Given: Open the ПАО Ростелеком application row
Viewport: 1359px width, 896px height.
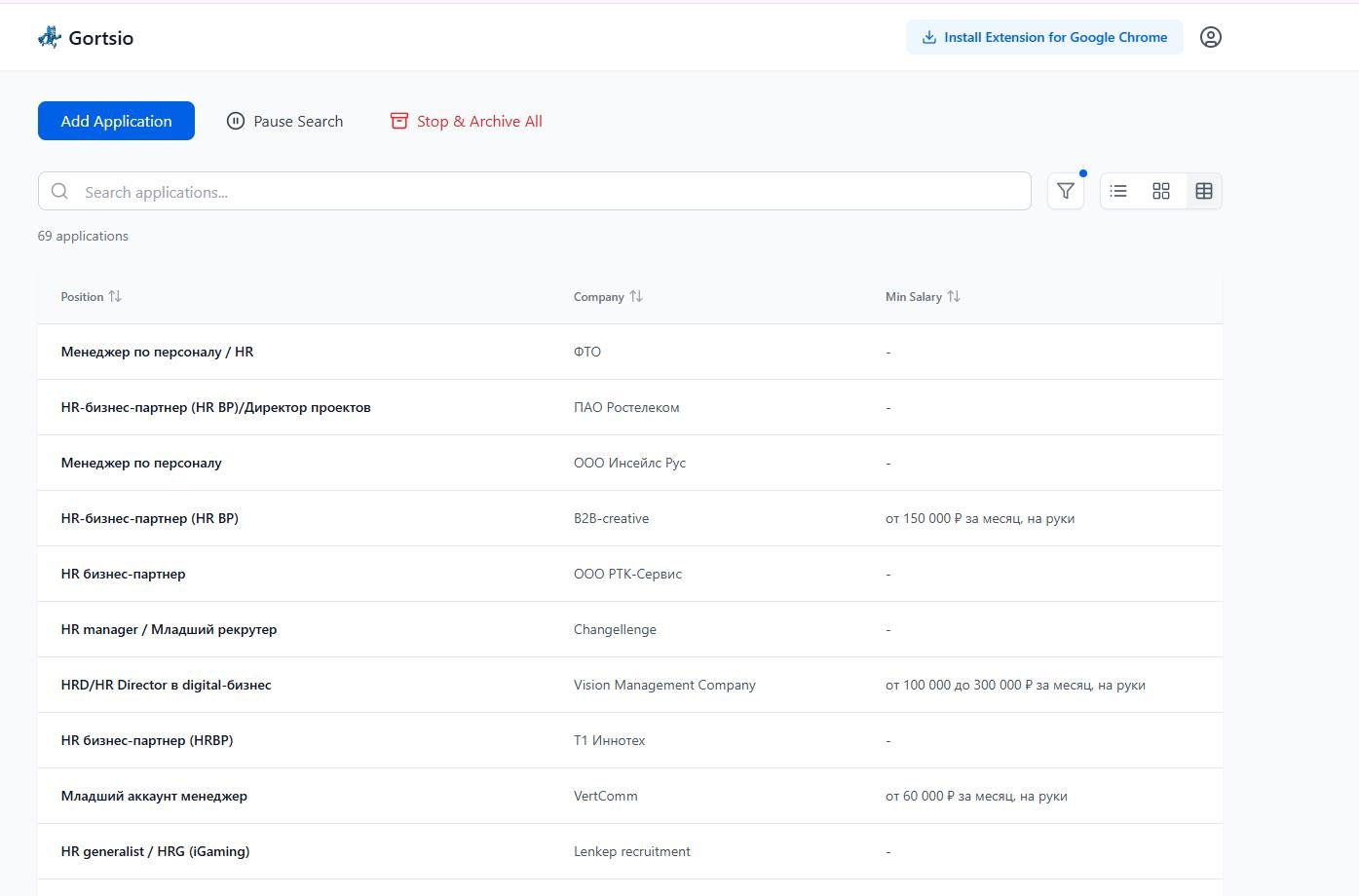Looking at the screenshot, I should click(x=626, y=407).
